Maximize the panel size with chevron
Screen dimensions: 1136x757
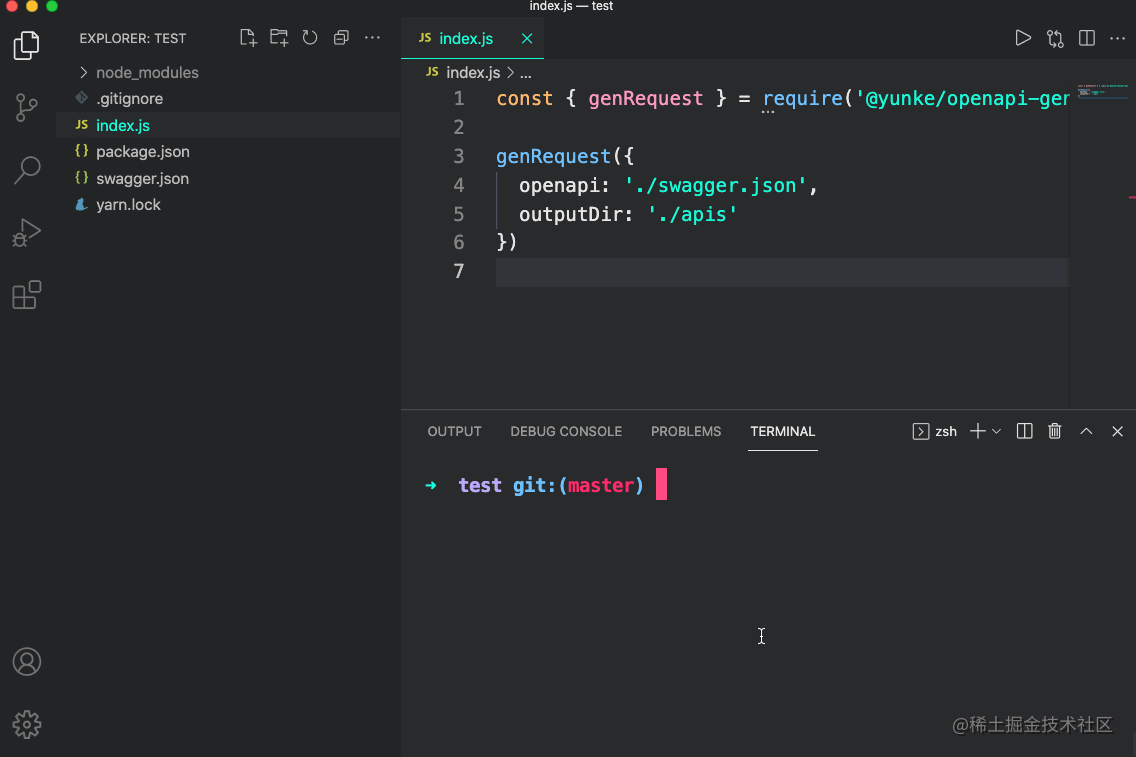point(1086,432)
